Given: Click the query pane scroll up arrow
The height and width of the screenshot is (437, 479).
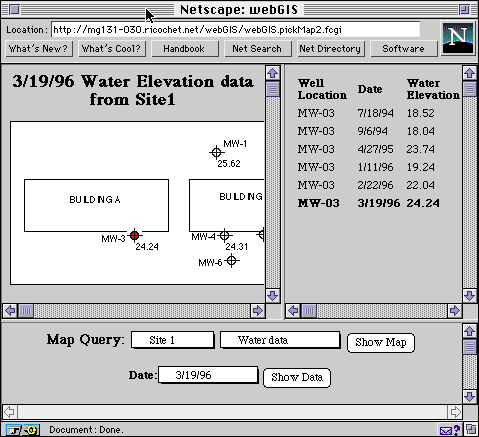Looking at the screenshot, I should pyautogui.click(x=470, y=331).
